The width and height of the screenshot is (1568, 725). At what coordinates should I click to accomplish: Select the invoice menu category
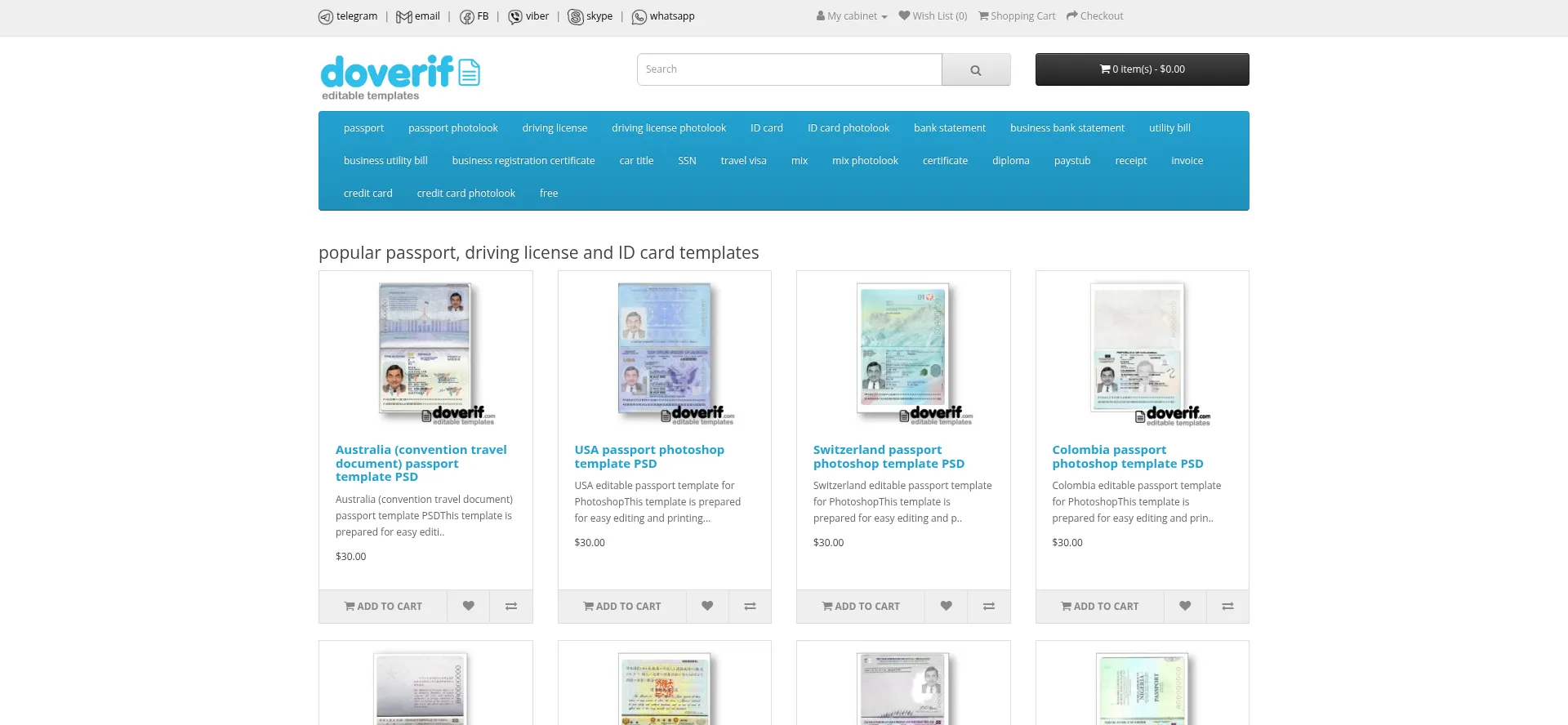[1187, 161]
